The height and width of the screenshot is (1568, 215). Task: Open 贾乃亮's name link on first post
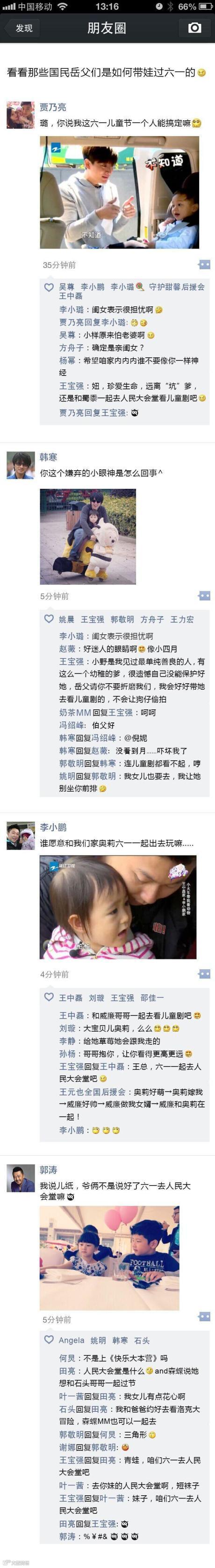(x=53, y=107)
